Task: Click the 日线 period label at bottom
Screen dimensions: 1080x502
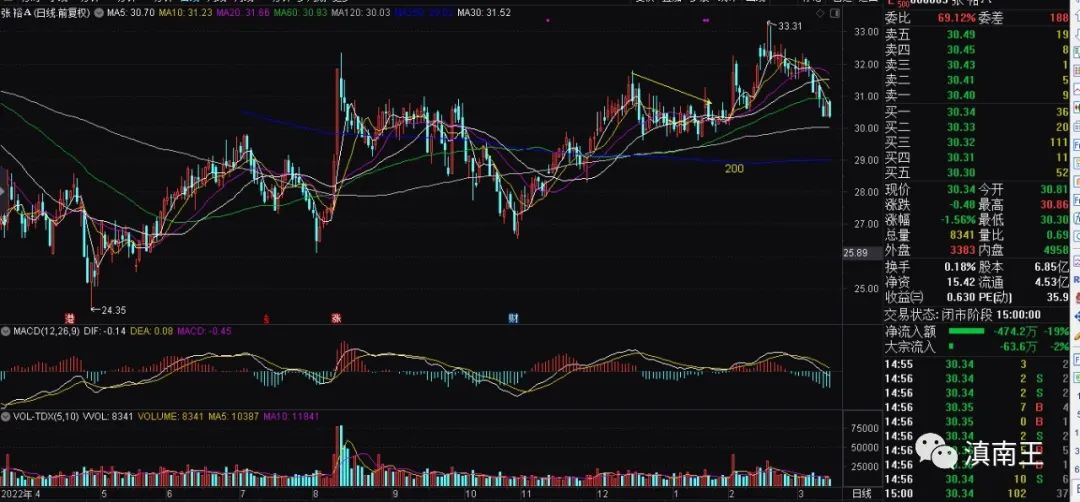Action: 862,493
